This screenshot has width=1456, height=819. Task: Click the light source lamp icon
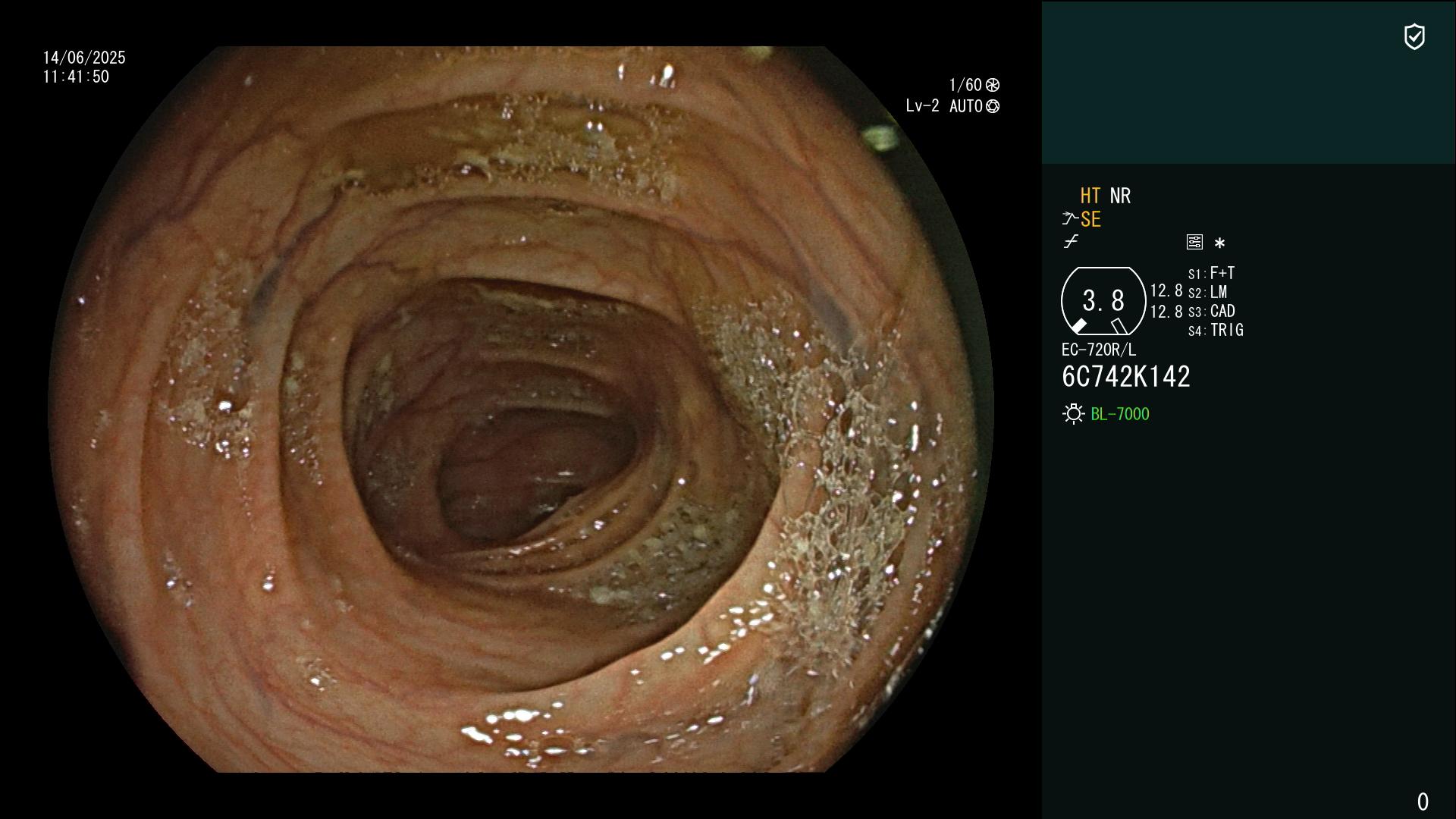[x=1073, y=414]
